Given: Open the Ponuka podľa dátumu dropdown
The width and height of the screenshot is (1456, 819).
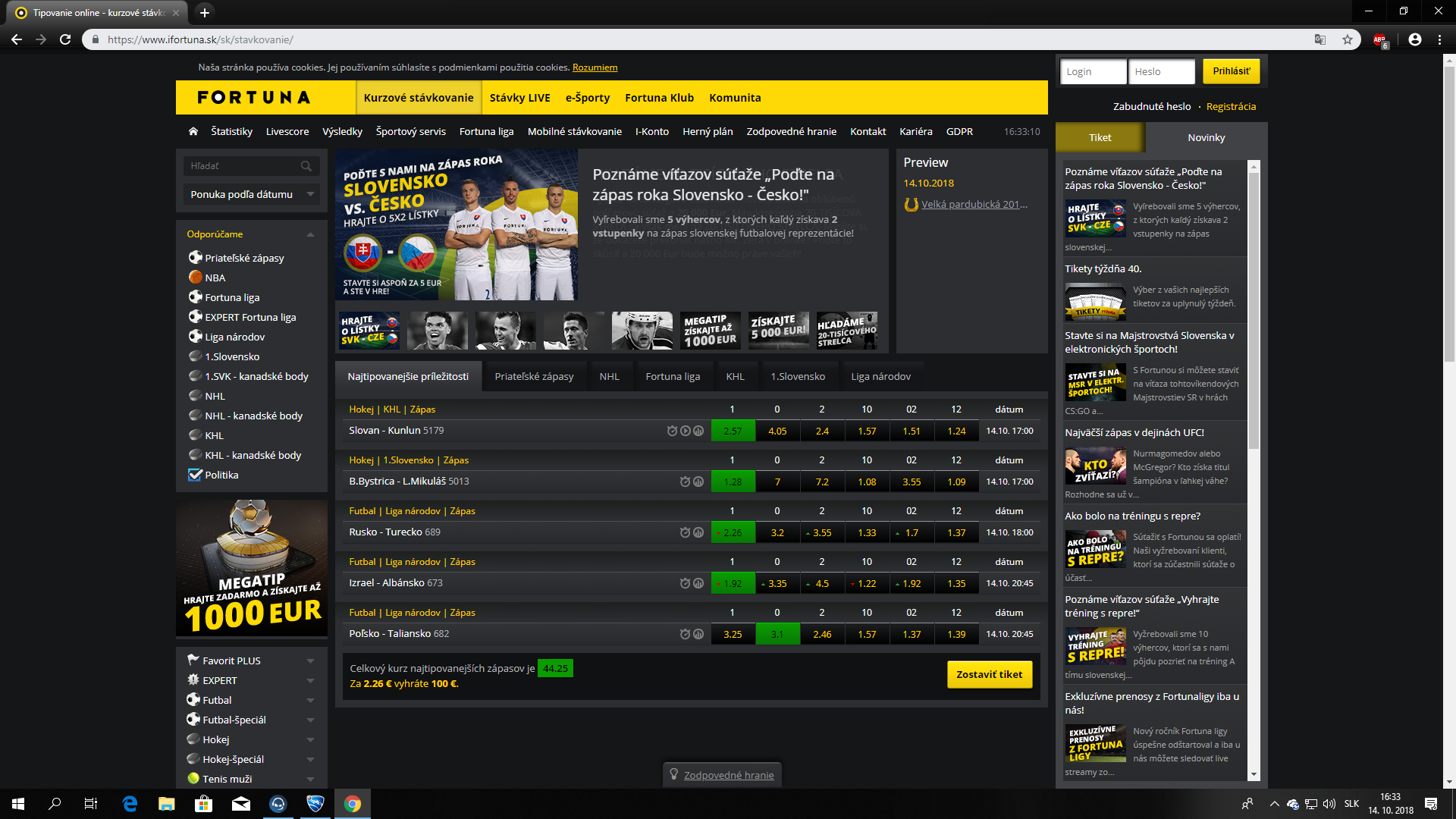Looking at the screenshot, I should click(x=251, y=194).
